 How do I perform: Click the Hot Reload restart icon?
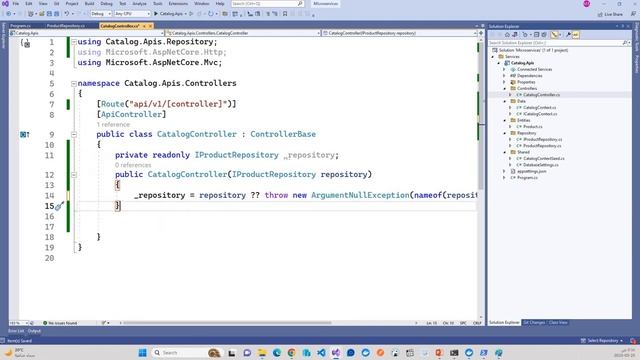click(x=211, y=13)
